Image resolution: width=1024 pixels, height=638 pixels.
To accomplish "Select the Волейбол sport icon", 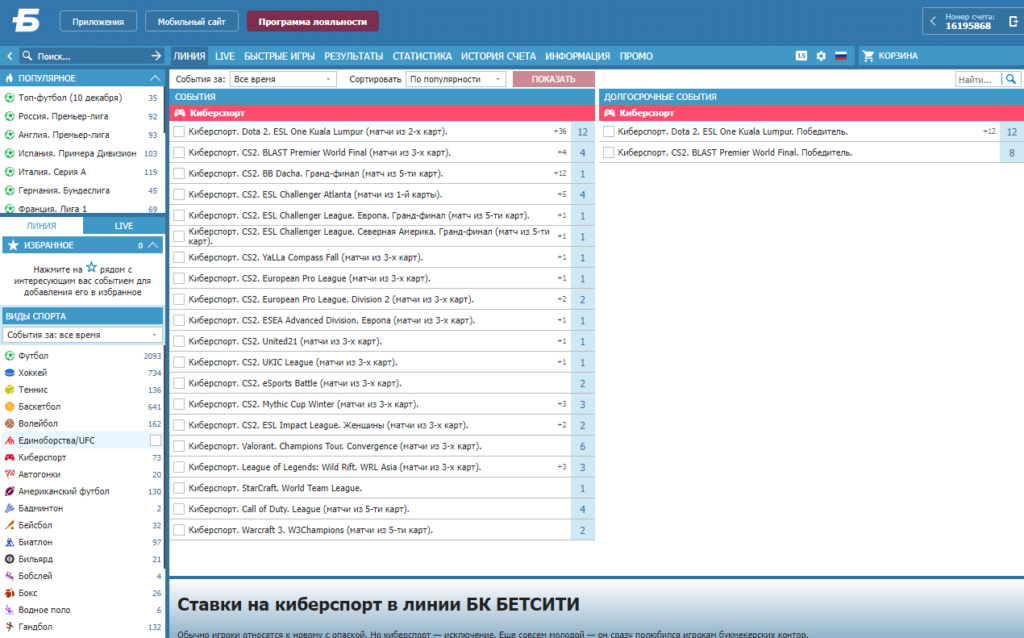I will tap(10, 424).
